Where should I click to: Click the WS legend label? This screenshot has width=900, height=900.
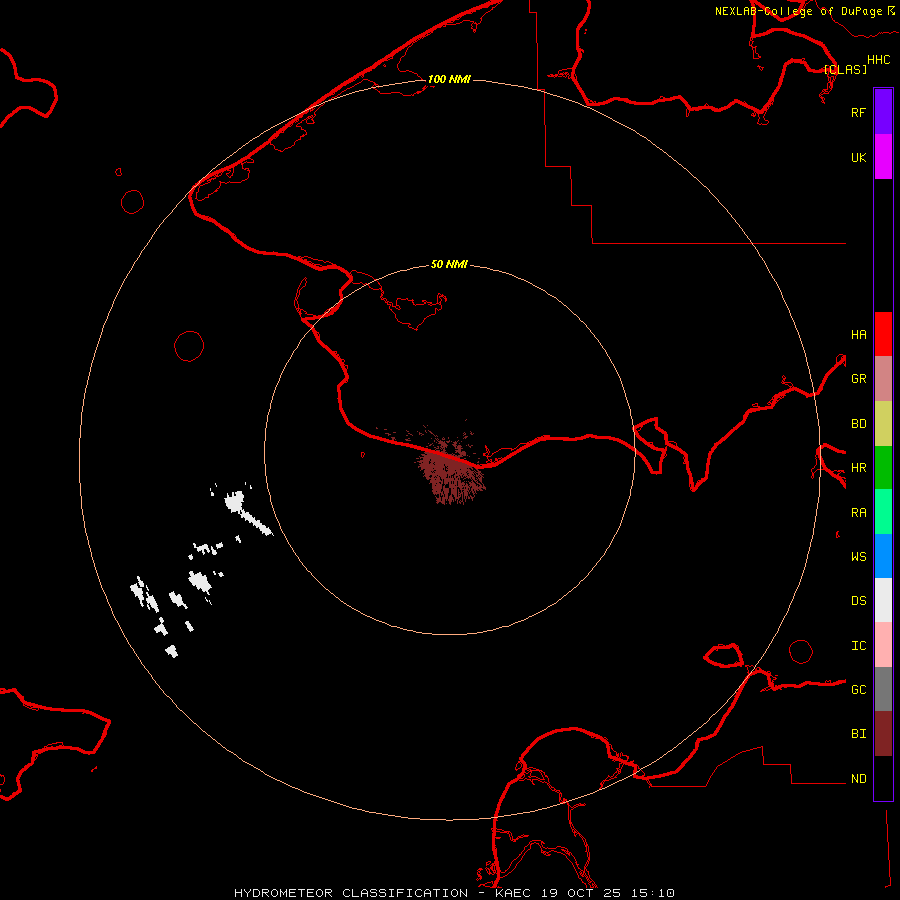click(x=858, y=557)
